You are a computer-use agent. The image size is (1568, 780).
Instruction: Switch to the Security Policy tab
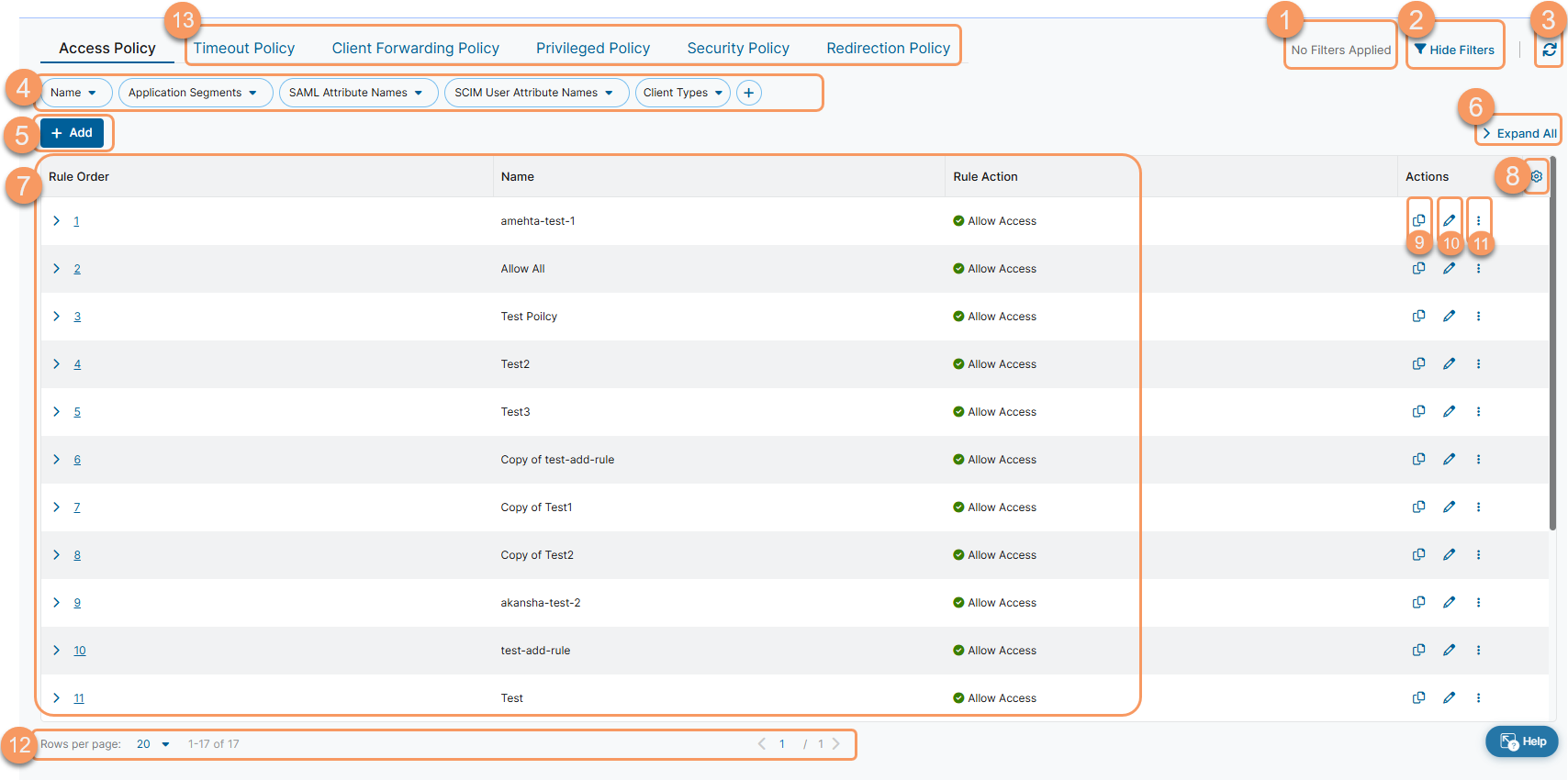coord(738,48)
